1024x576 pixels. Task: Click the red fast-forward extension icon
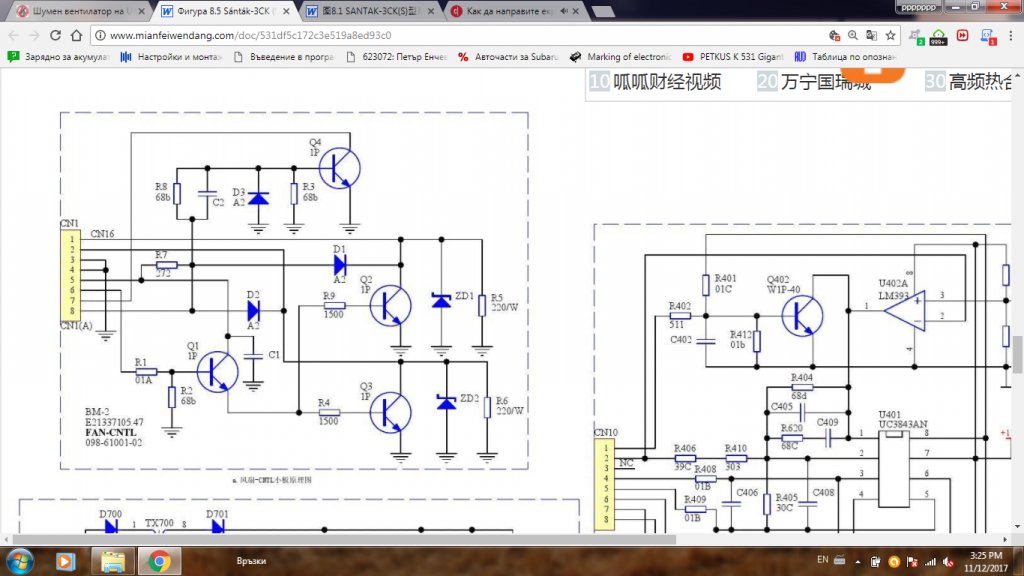coord(962,35)
